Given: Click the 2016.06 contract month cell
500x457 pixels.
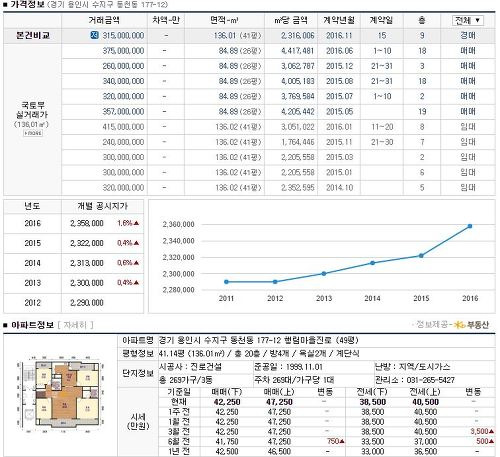Looking at the screenshot, I should 339,51.
